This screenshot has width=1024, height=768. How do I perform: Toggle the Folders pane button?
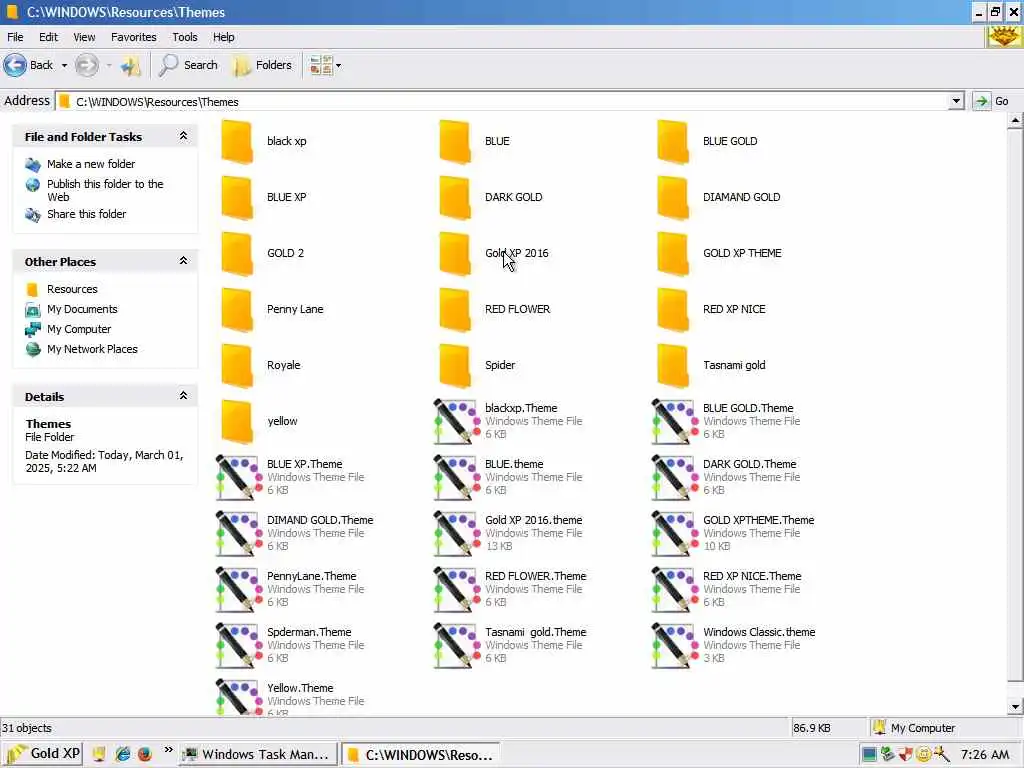tap(263, 65)
